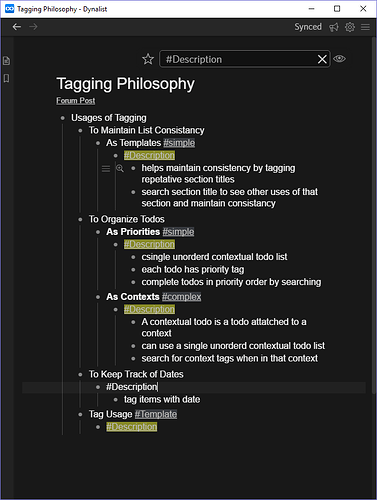Screen dimensions: 377x500
Task: Bookmark this search with the star icon
Action: [148, 59]
